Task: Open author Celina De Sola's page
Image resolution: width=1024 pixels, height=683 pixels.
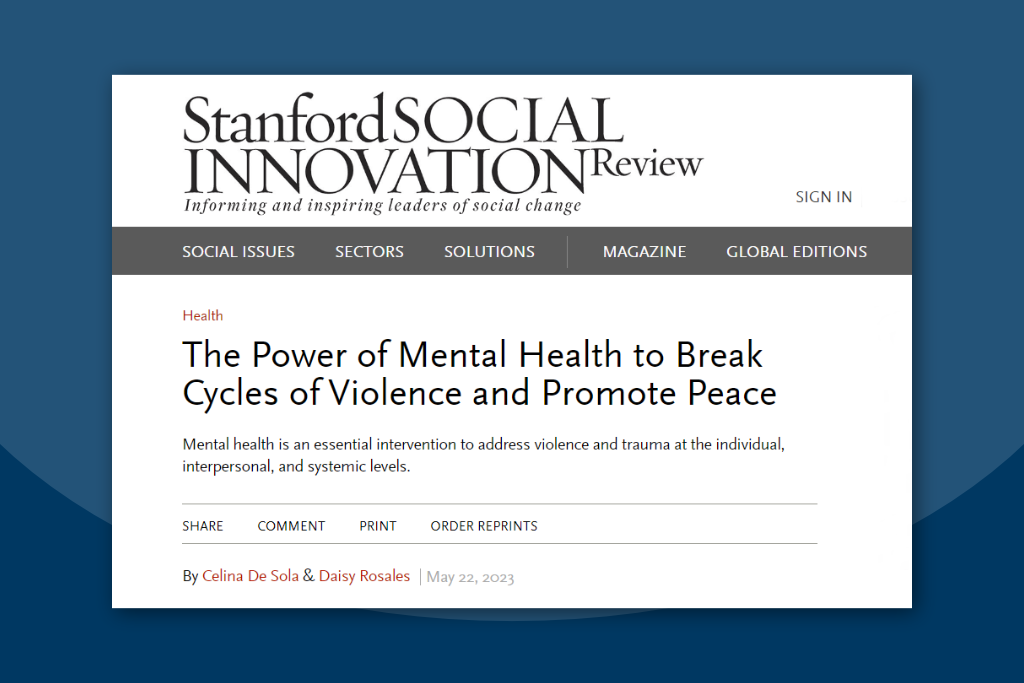Action: (250, 576)
